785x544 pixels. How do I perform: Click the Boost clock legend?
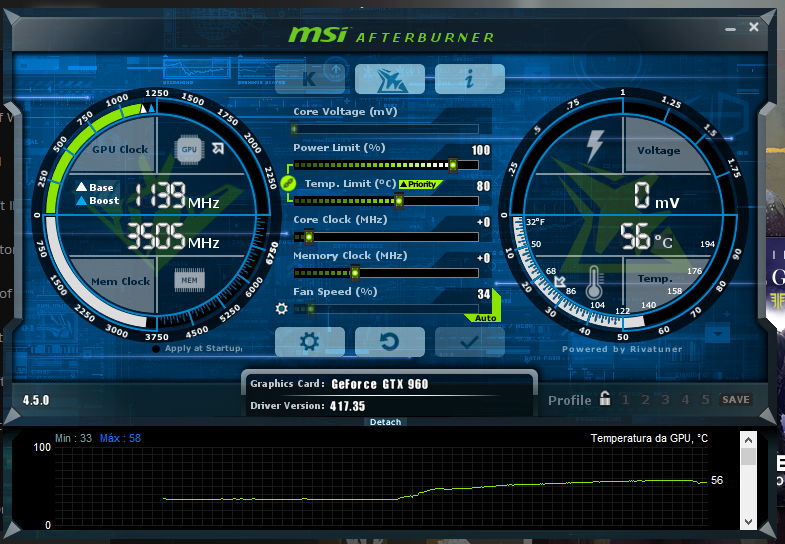[98, 200]
